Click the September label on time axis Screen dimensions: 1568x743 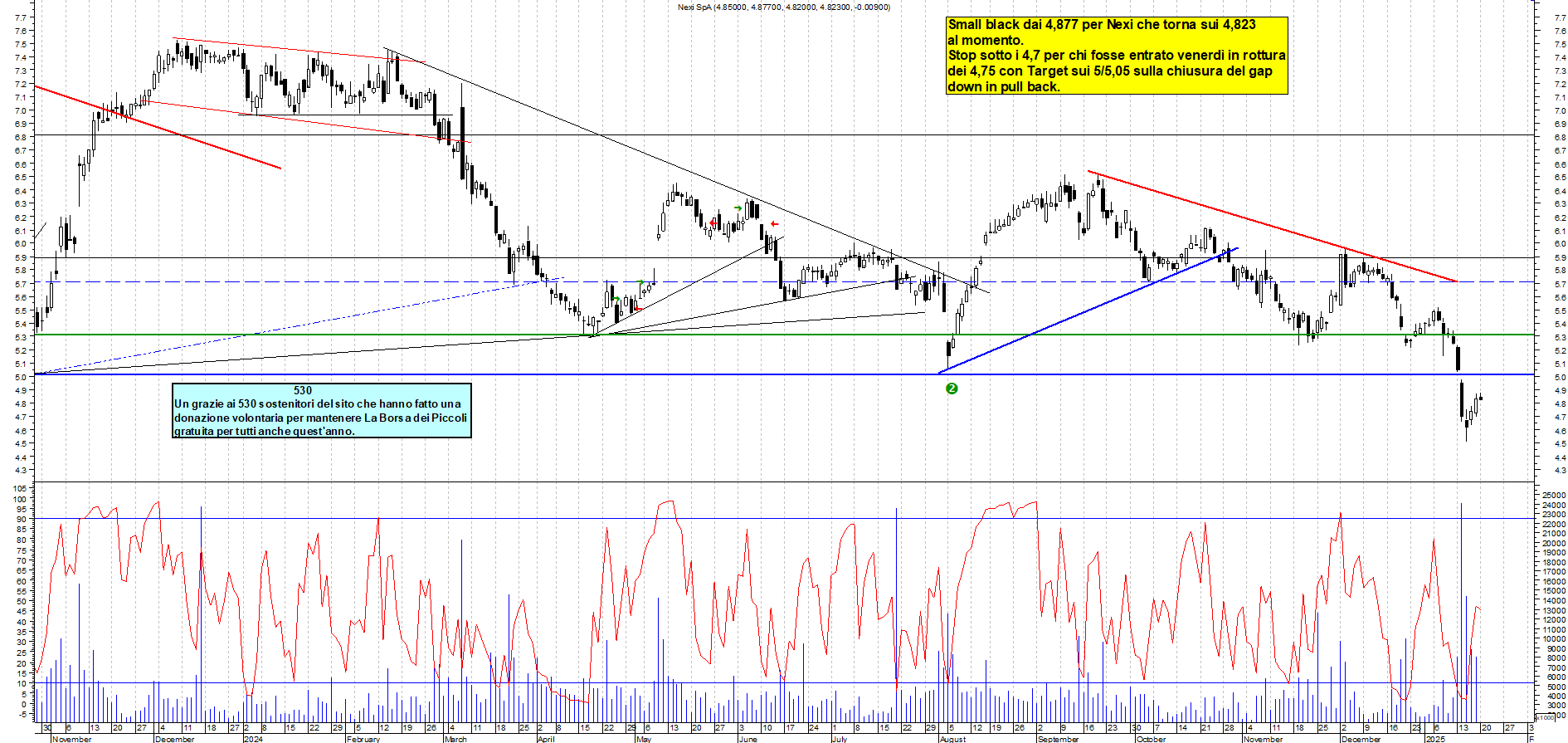[x=1059, y=739]
